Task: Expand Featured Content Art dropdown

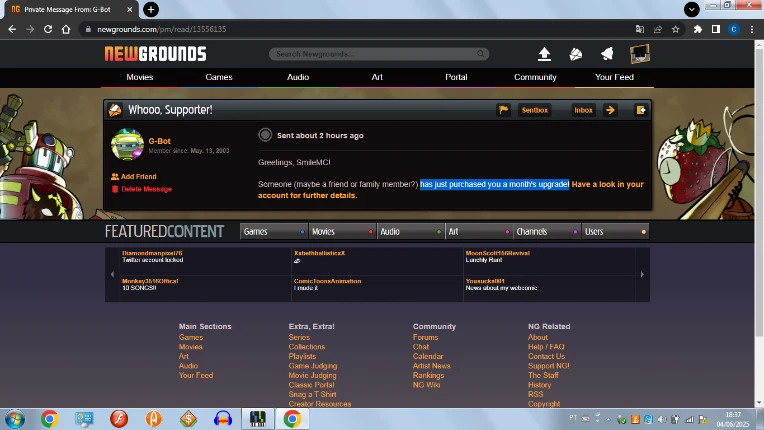Action: tap(478, 232)
